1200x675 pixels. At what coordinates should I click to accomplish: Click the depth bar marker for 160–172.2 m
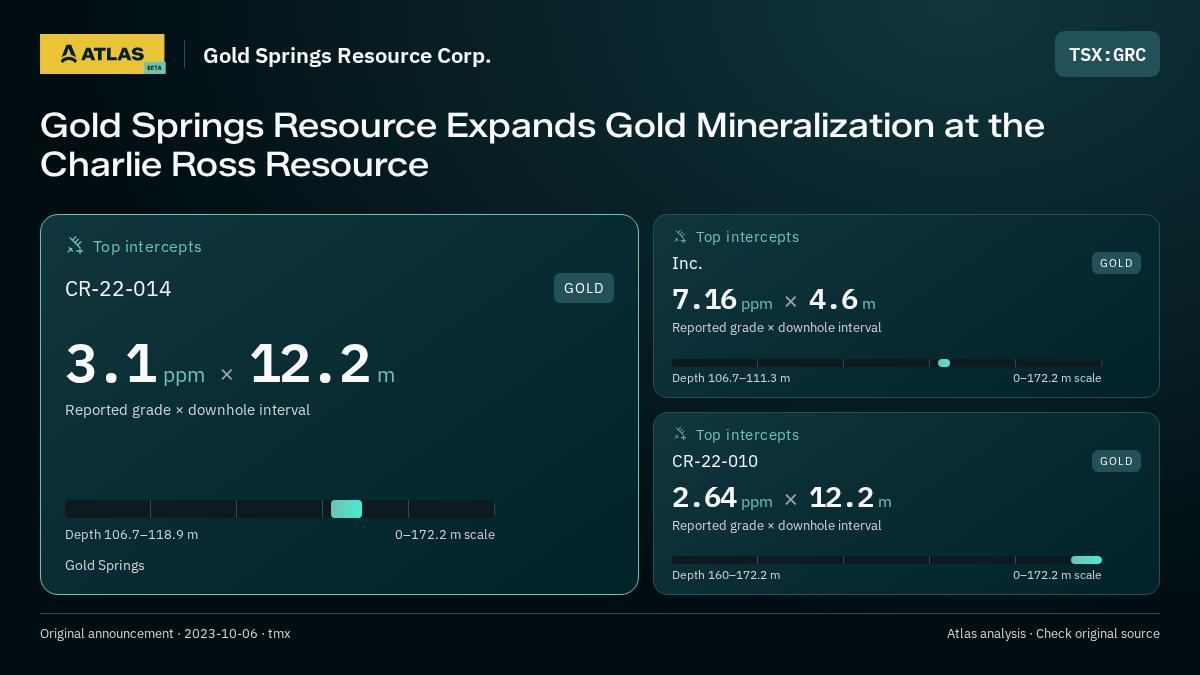pos(1086,560)
